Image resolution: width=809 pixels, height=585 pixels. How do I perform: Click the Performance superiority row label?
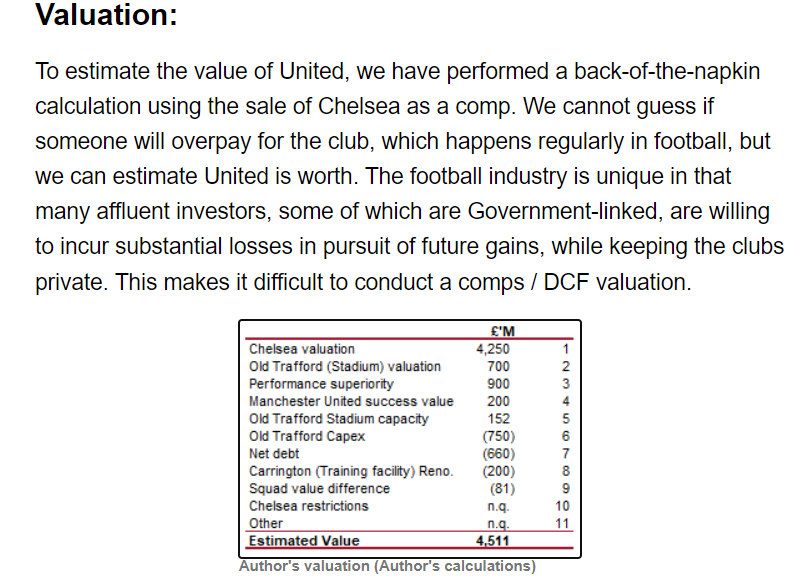[321, 384]
